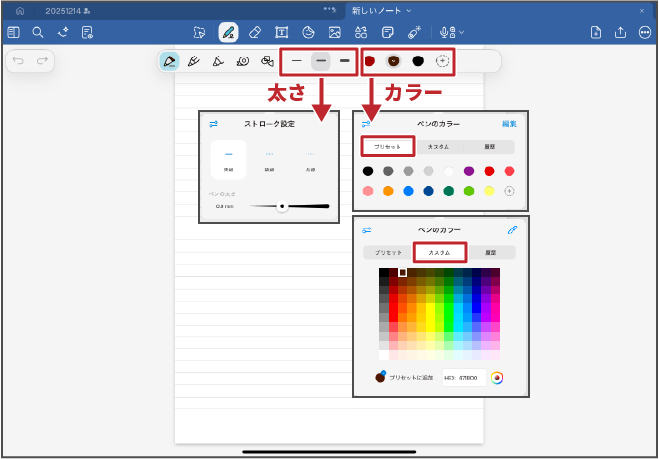Select the laser pointer tool
659x459 pixels.
tap(414, 32)
